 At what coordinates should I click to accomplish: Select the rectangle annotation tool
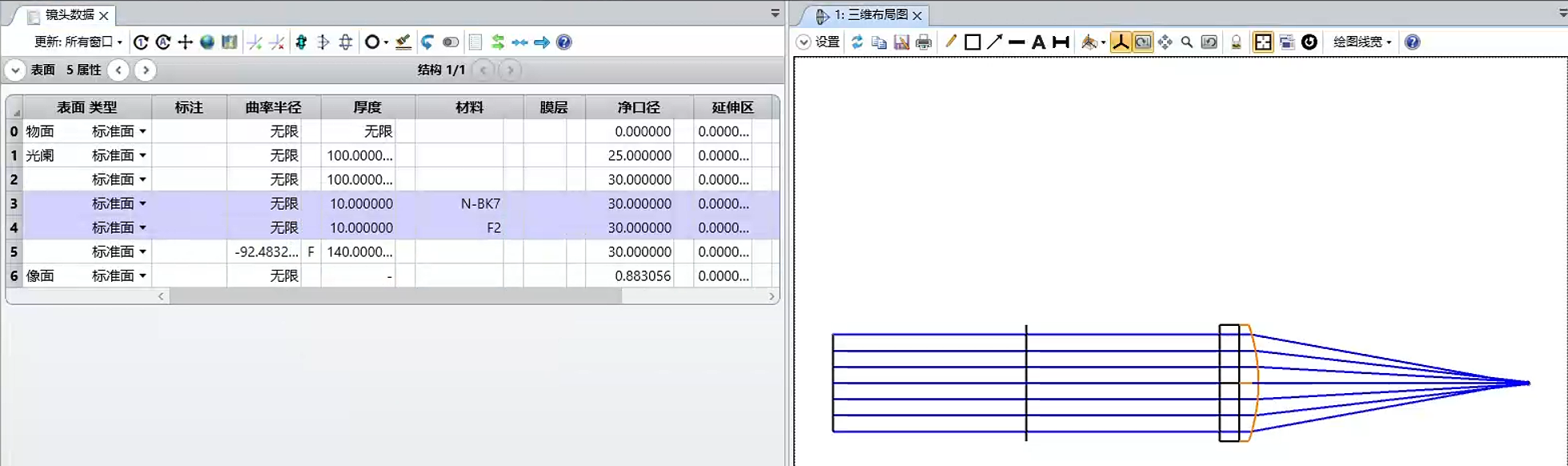coord(972,42)
